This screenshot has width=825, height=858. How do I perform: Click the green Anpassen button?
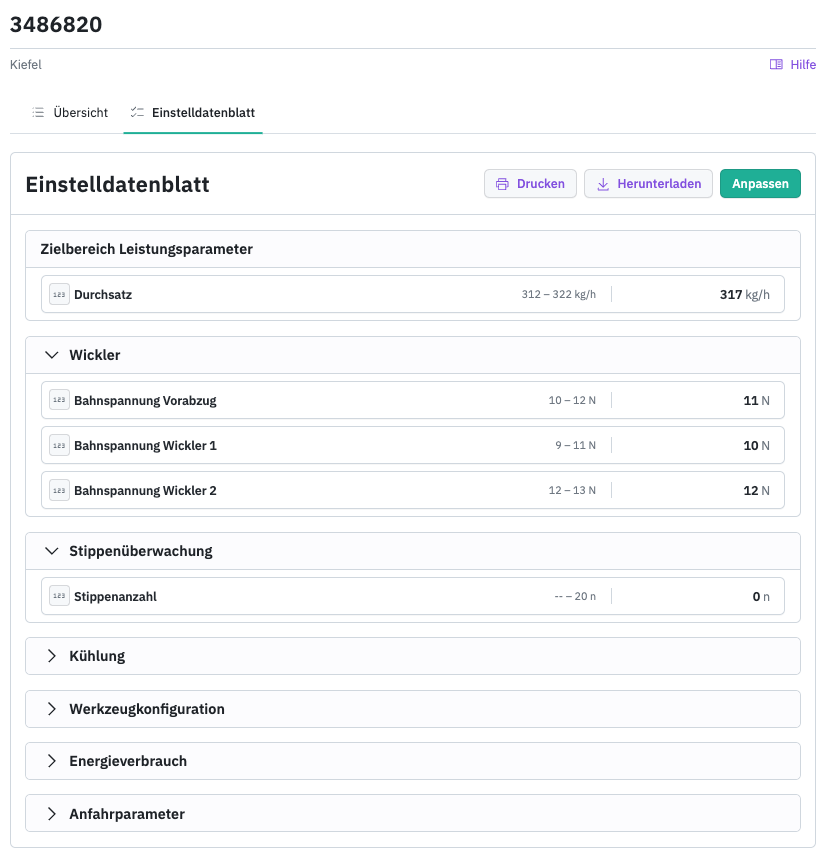pyautogui.click(x=760, y=184)
